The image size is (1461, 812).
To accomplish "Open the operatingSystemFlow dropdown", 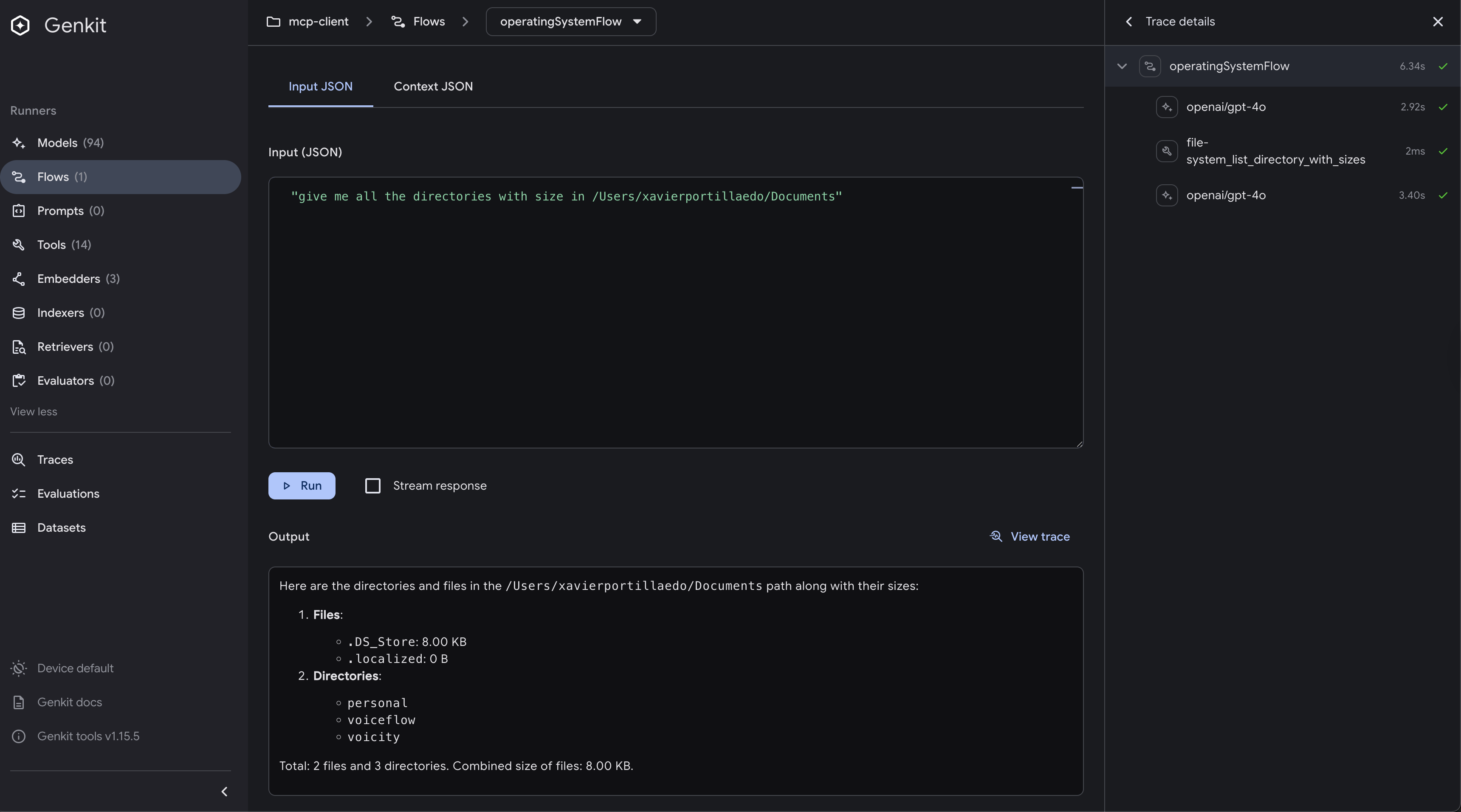I will coord(570,22).
